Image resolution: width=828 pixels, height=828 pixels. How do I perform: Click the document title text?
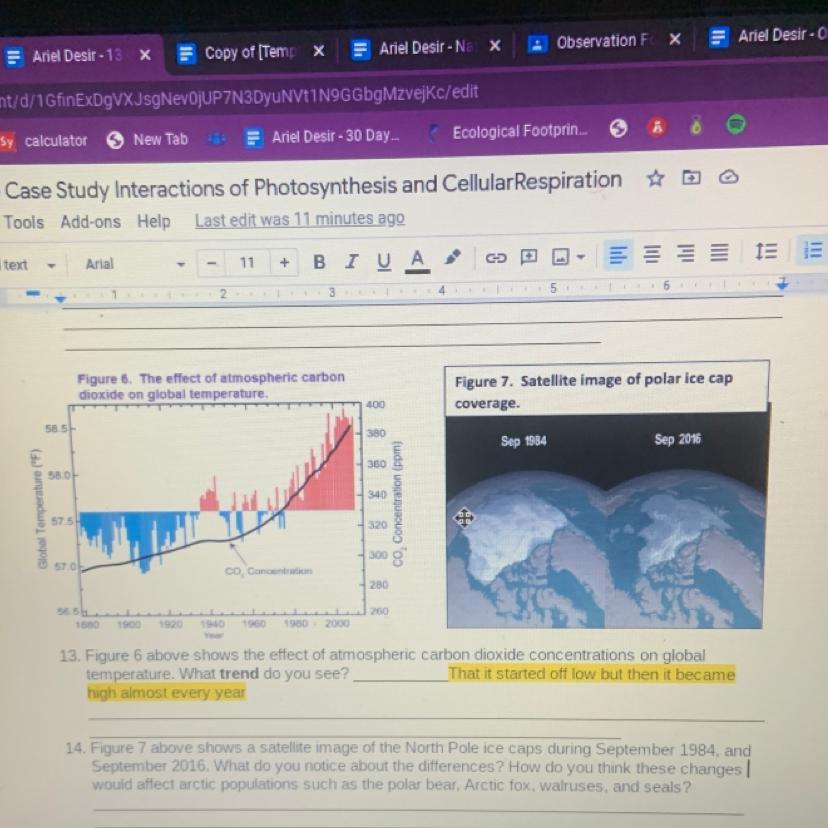tap(313, 185)
